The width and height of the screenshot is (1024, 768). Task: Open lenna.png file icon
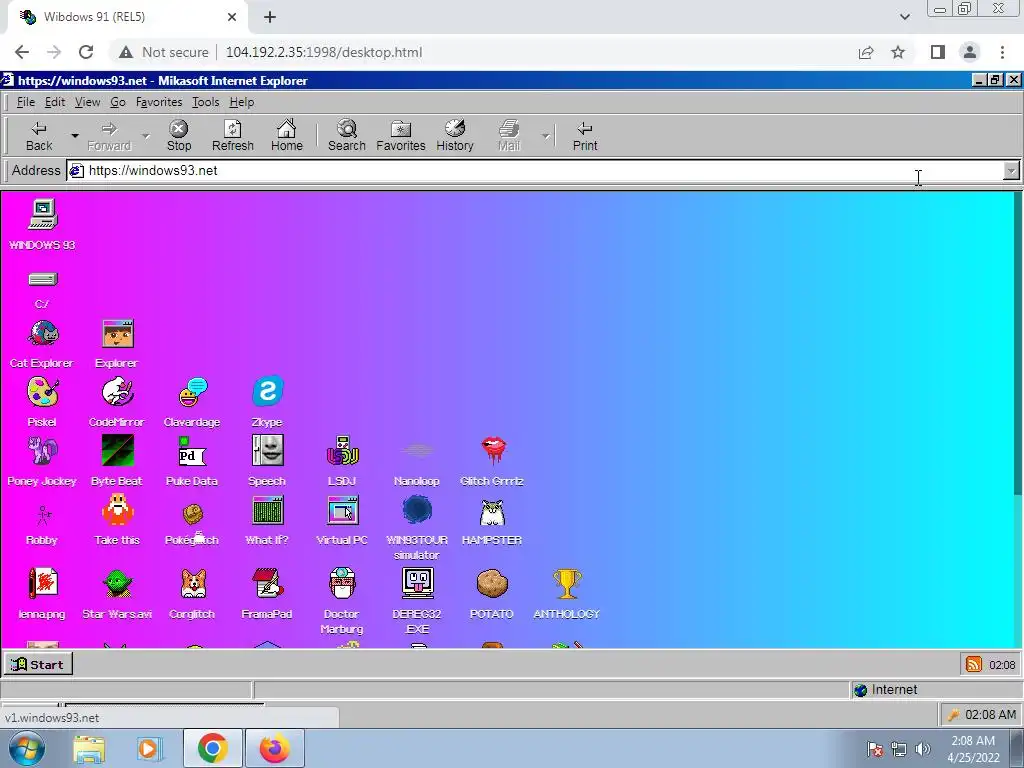click(43, 583)
